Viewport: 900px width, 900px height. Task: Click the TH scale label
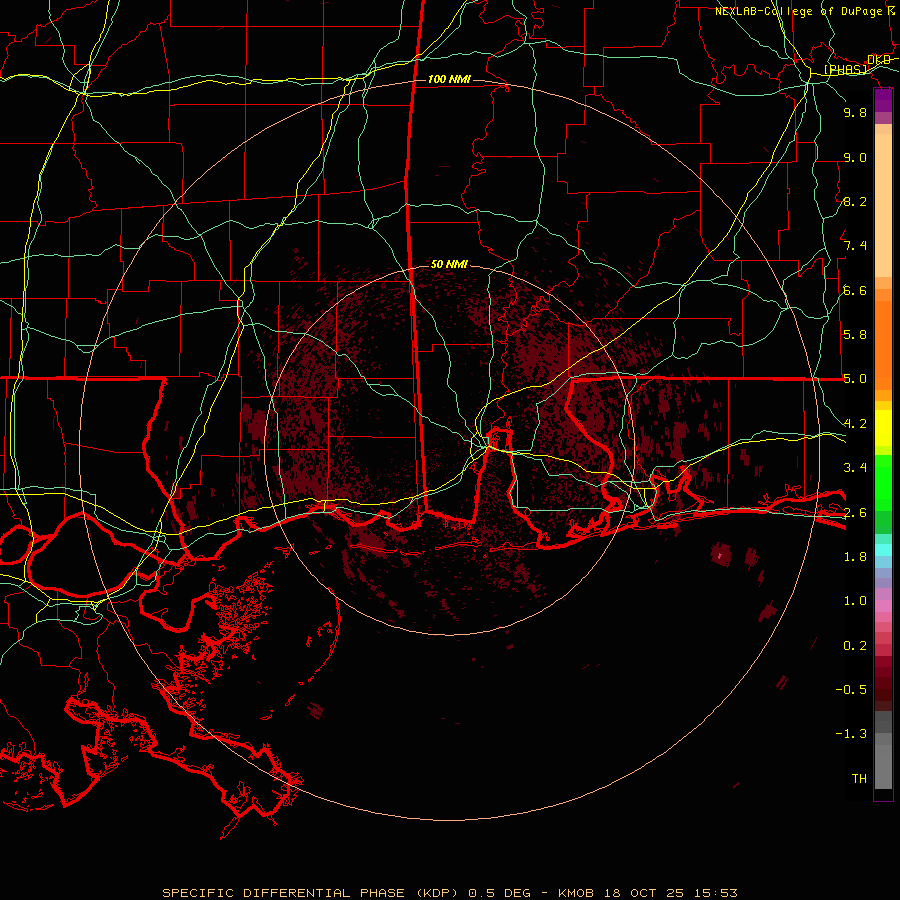click(859, 779)
